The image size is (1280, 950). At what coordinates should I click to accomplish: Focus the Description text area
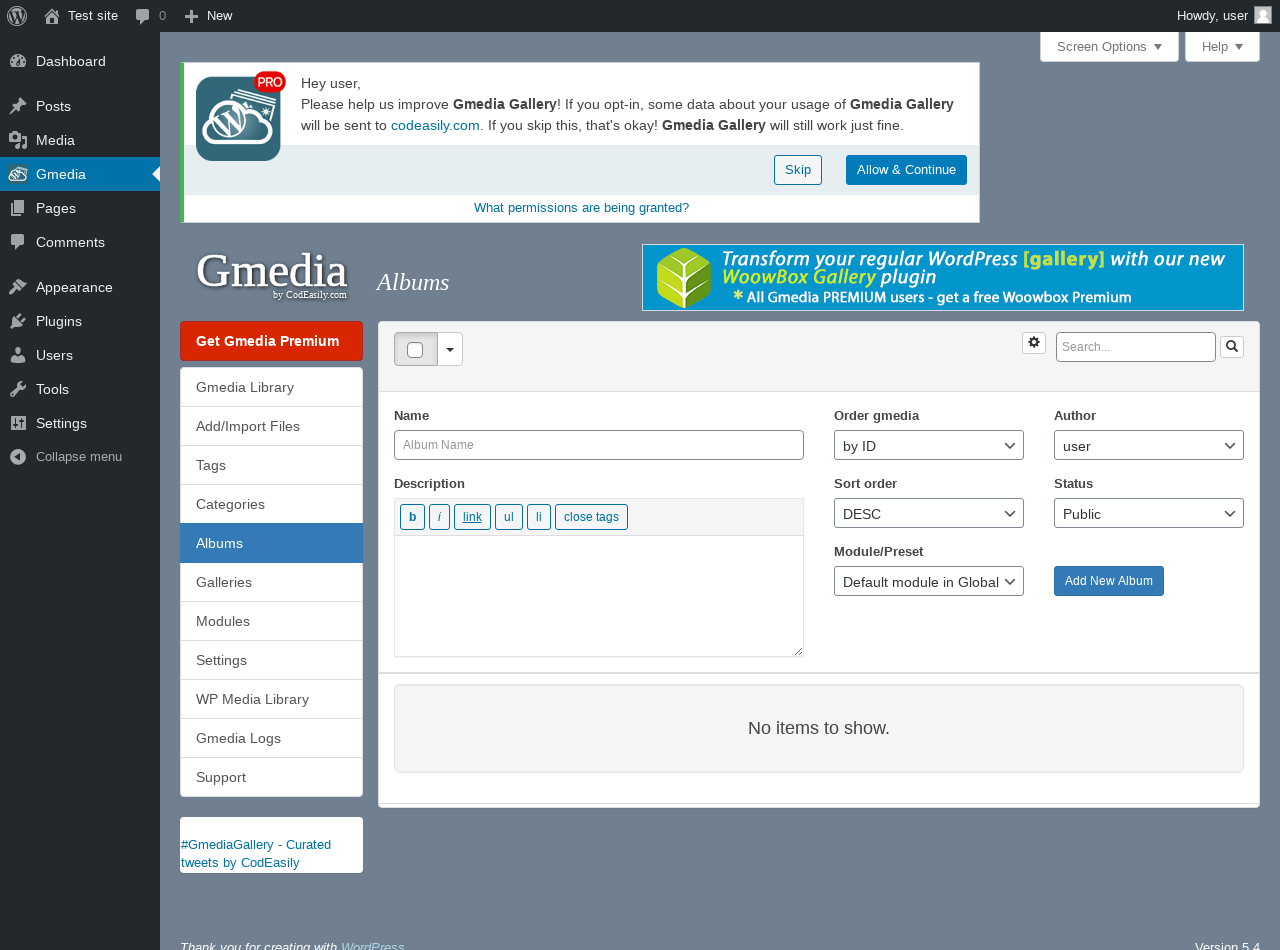(x=599, y=596)
